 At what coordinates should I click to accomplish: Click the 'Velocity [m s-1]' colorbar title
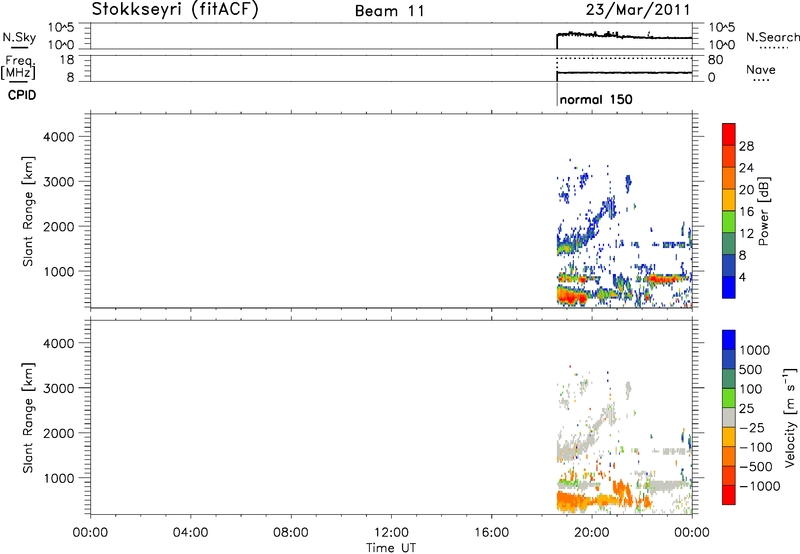[x=790, y=417]
